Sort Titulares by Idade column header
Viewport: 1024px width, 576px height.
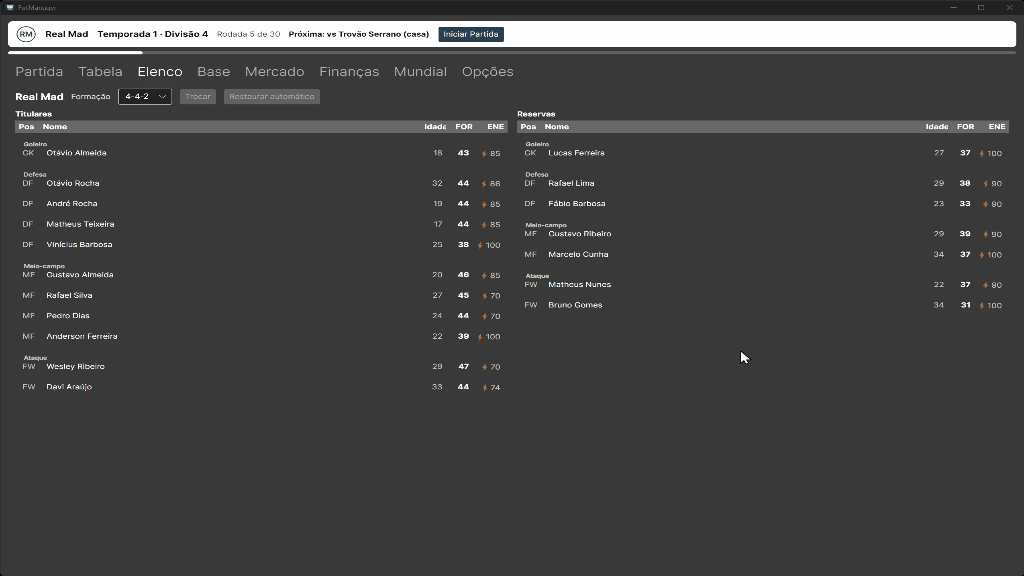[x=435, y=127]
